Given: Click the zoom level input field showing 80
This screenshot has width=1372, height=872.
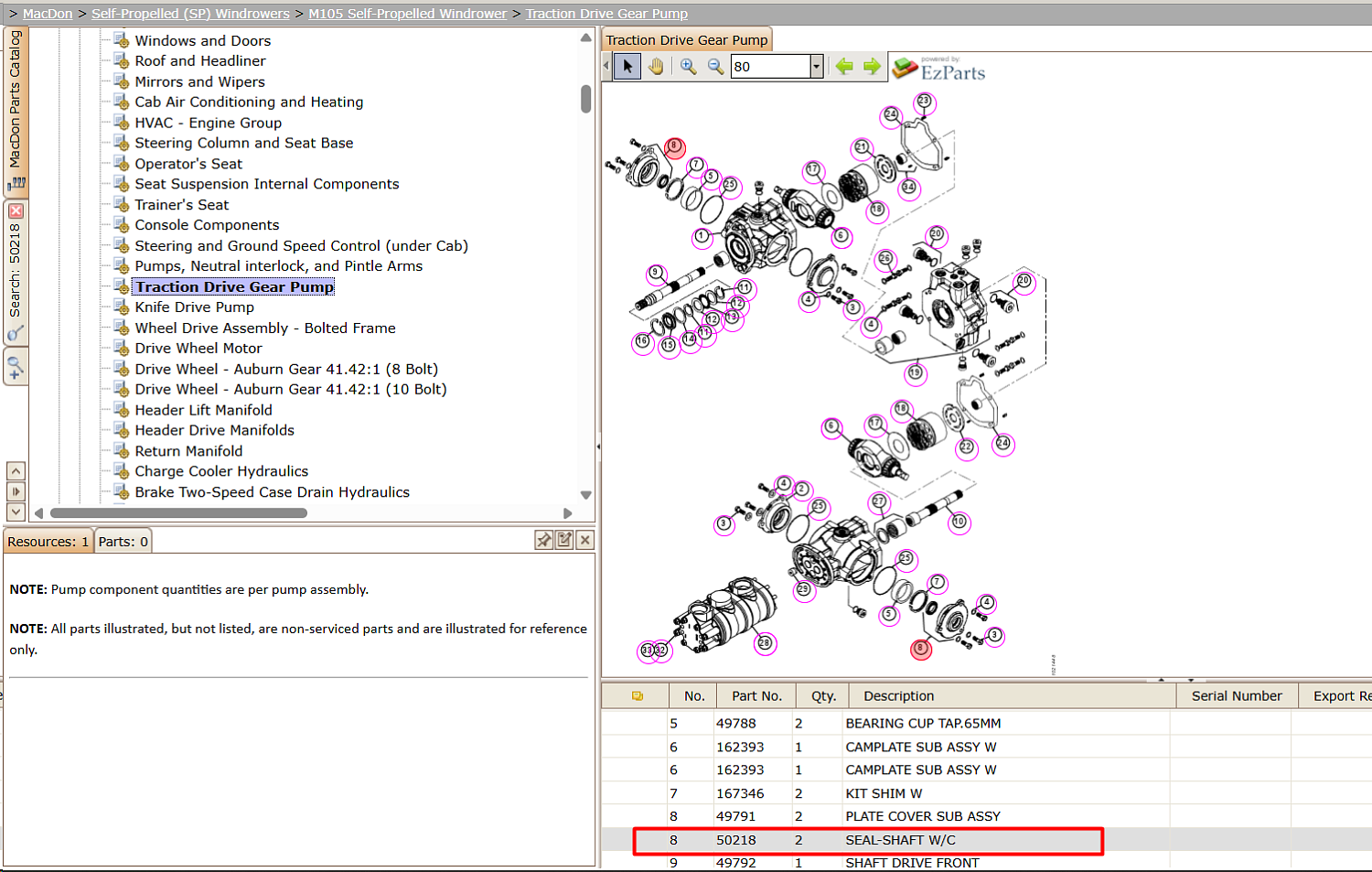Looking at the screenshot, I should click(x=771, y=66).
